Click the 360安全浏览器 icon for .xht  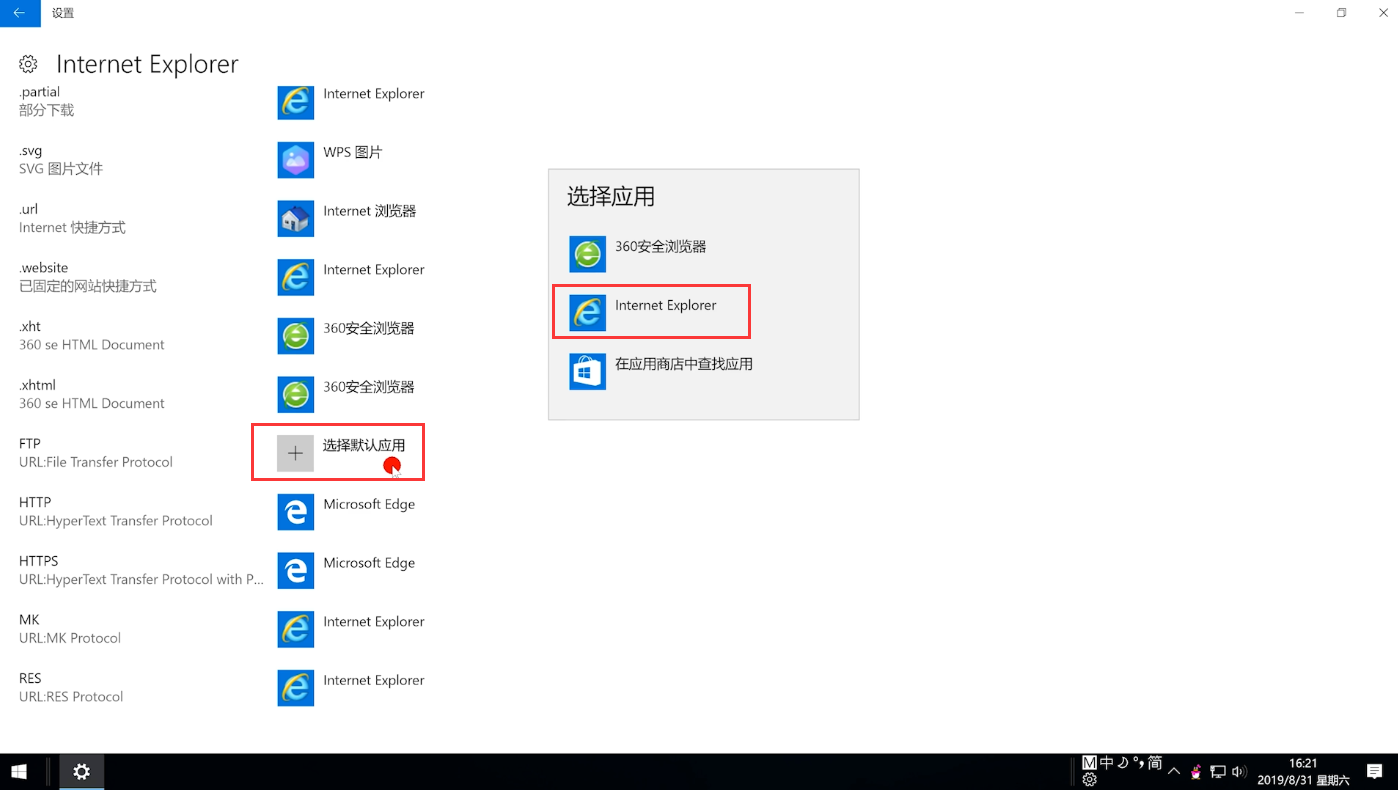coord(295,336)
